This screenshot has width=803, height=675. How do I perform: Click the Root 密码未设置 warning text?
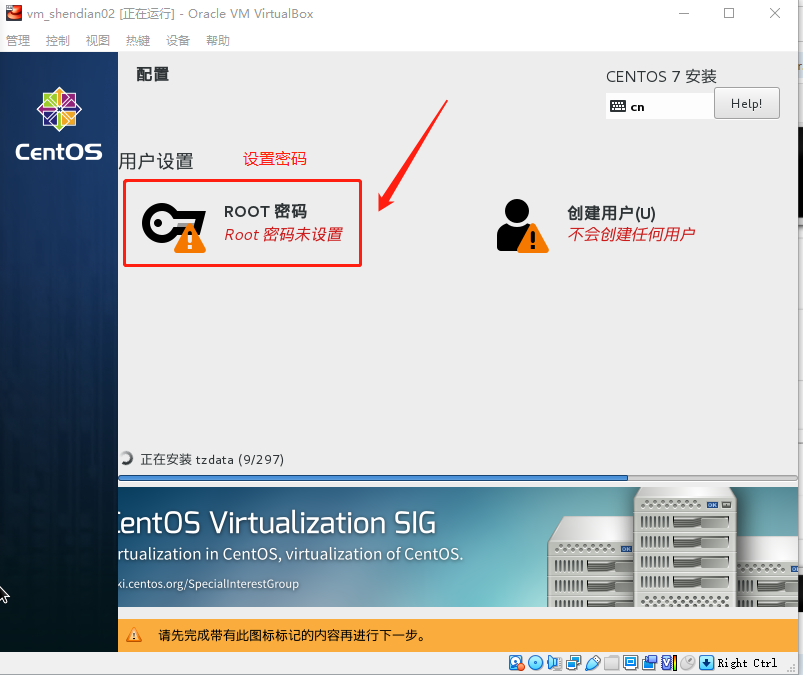[283, 235]
